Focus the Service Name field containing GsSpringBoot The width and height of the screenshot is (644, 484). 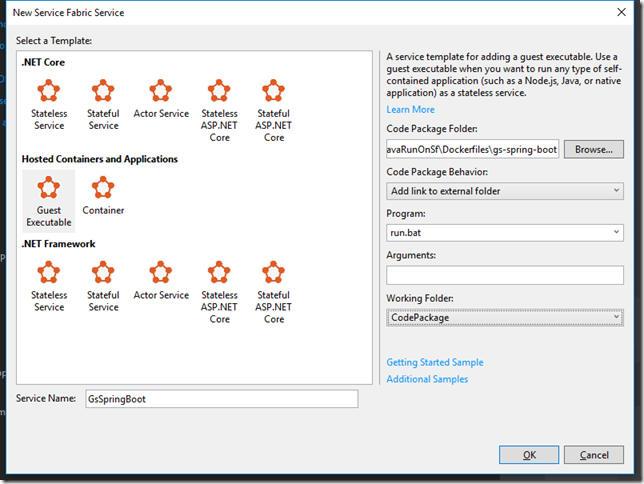(222, 399)
